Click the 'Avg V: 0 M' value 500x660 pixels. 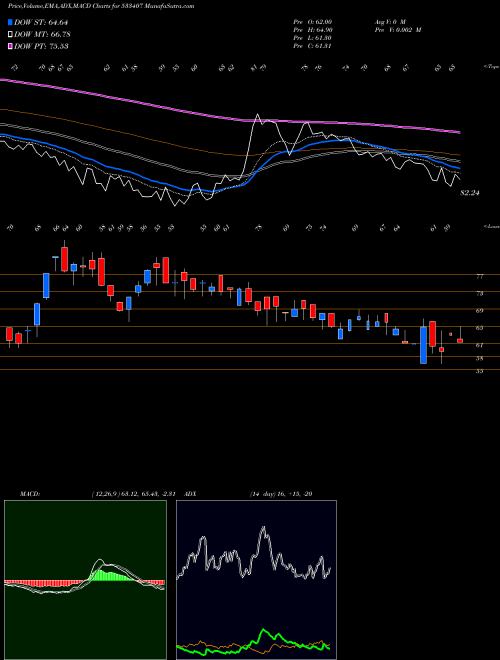coord(389,22)
